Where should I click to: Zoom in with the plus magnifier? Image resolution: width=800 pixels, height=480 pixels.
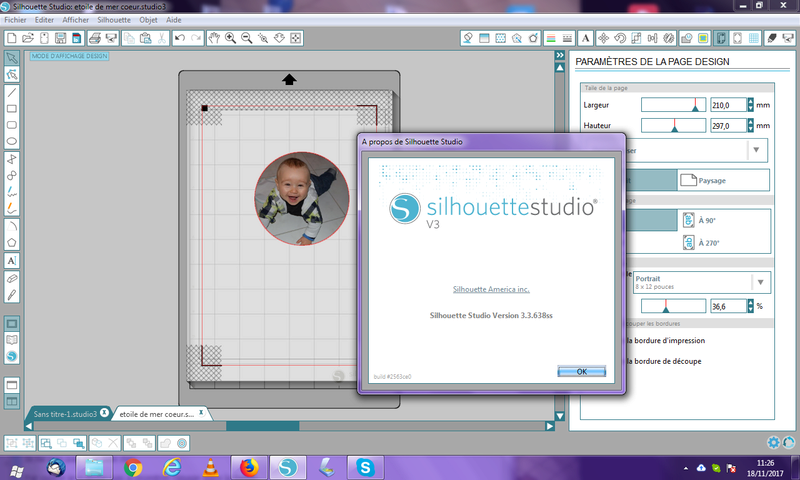[x=231, y=38]
